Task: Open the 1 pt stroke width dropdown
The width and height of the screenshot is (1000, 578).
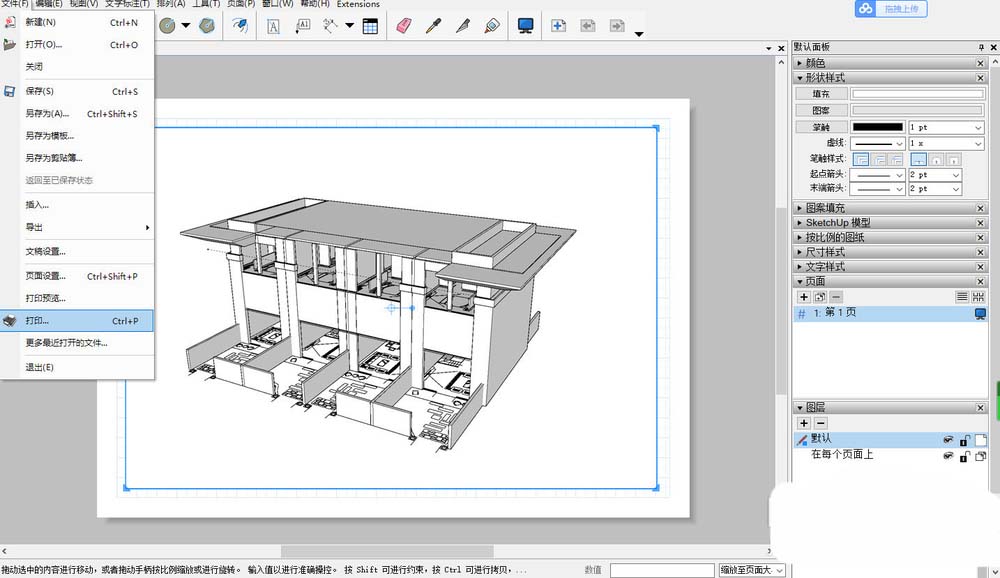Action: 947,128
